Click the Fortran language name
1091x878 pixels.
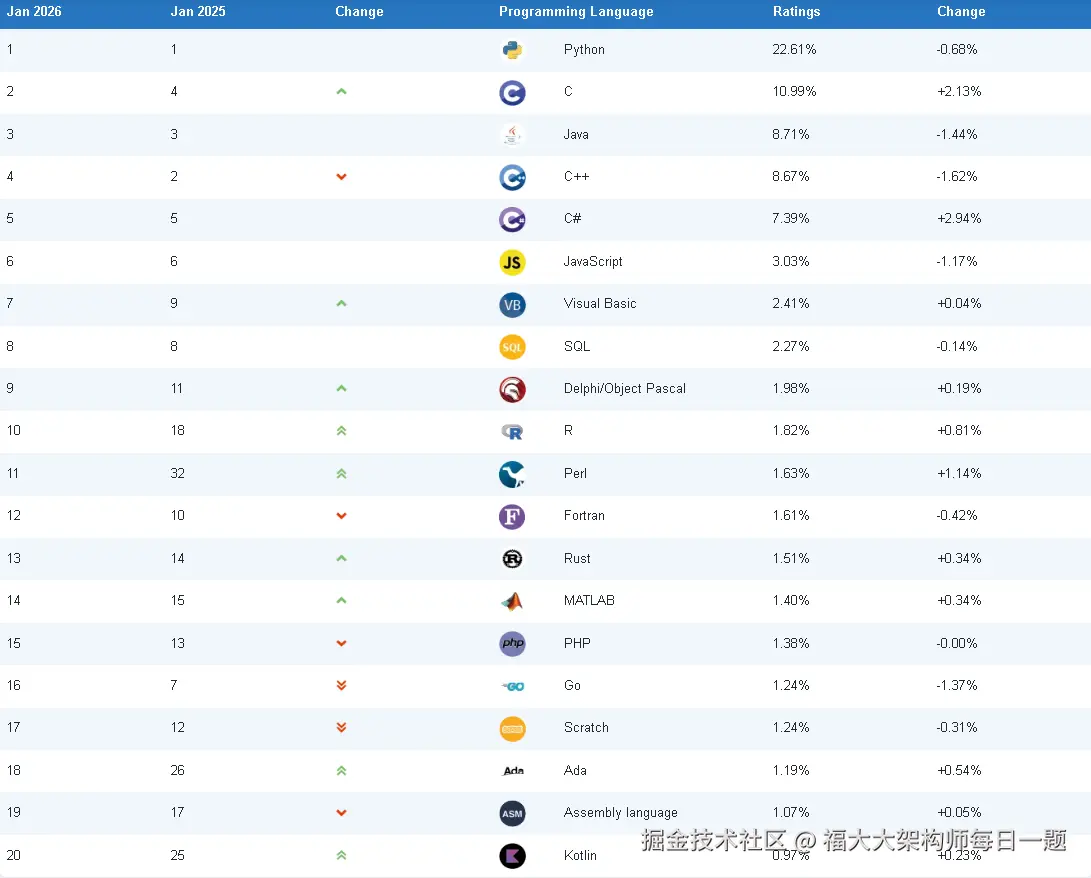tap(584, 516)
